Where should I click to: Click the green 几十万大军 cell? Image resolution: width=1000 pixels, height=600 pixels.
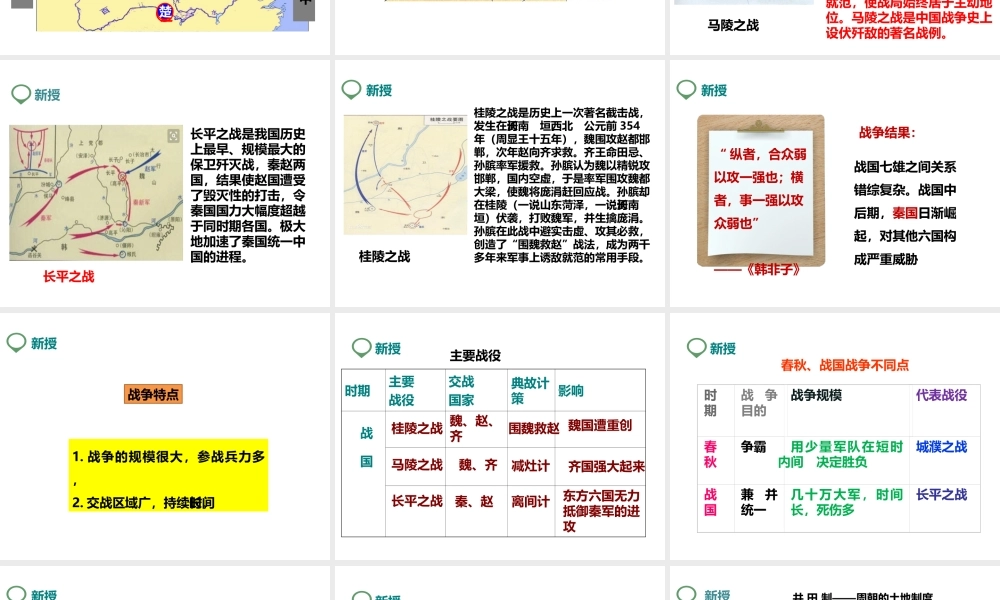tap(846, 502)
